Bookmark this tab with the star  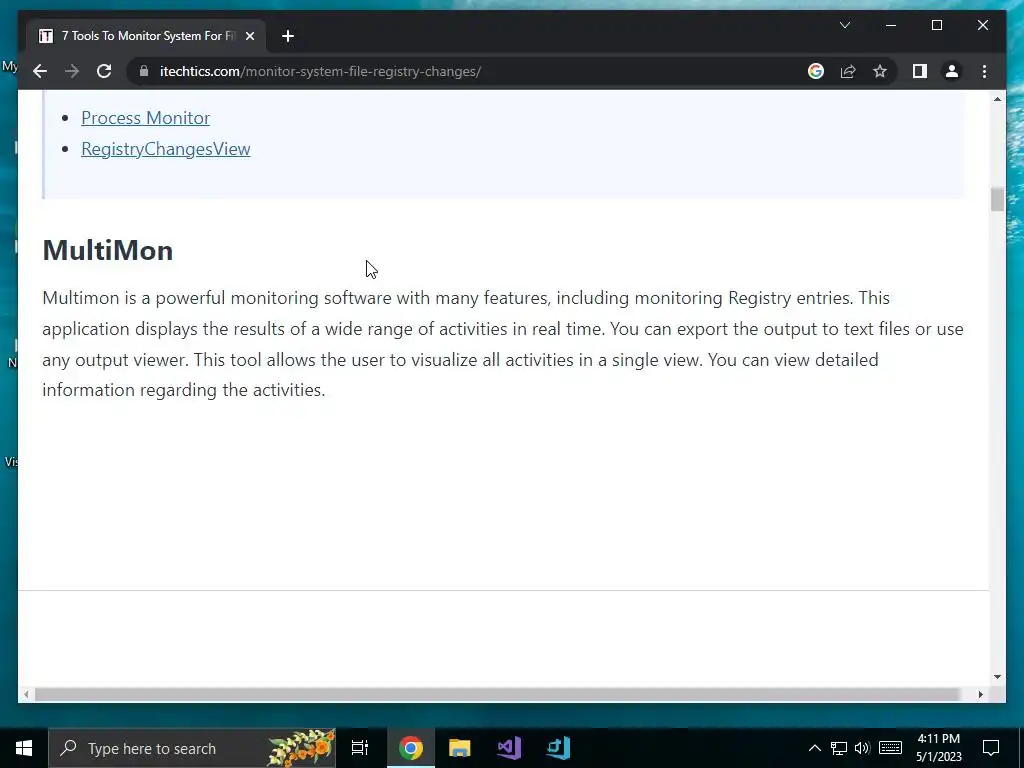[x=880, y=71]
